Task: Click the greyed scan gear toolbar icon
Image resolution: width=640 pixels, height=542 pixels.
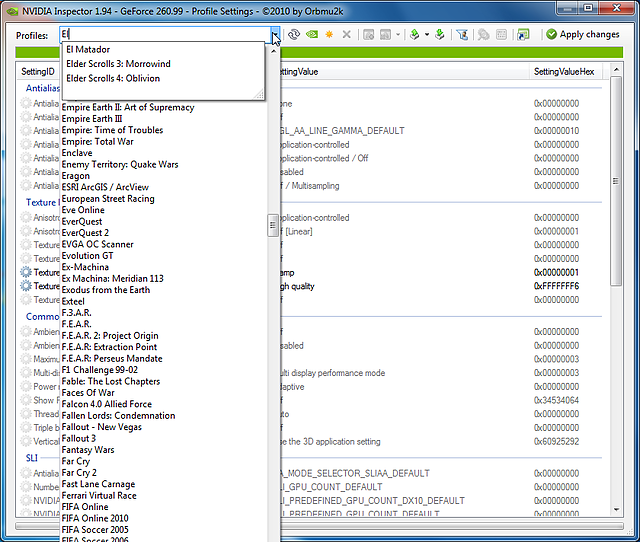Action: pos(483,35)
